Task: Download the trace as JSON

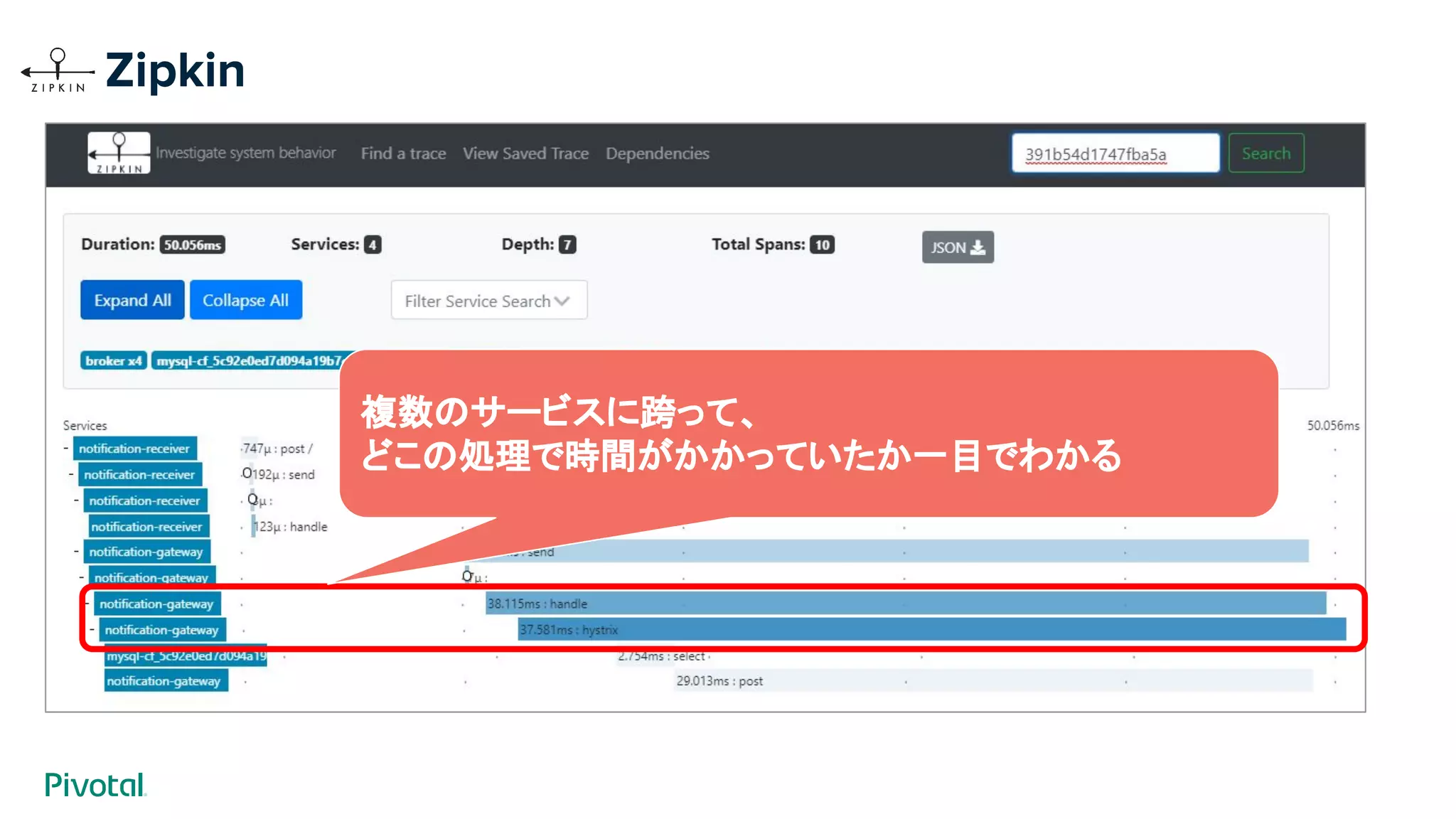Action: point(958,247)
